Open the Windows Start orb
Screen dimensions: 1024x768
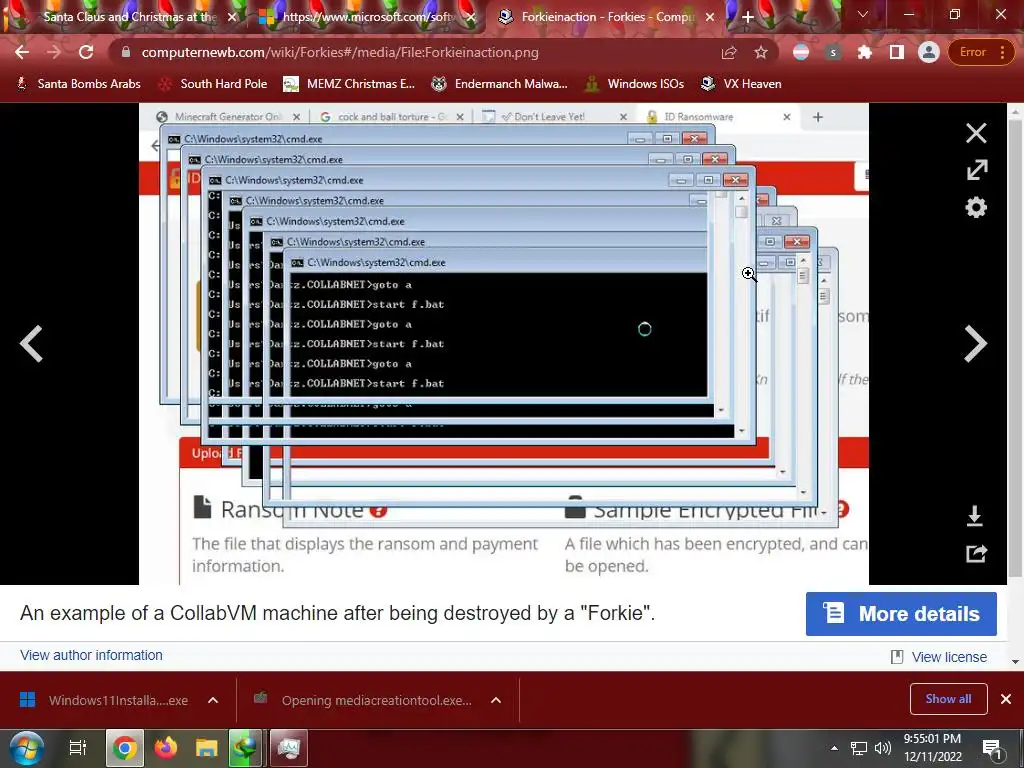point(27,748)
